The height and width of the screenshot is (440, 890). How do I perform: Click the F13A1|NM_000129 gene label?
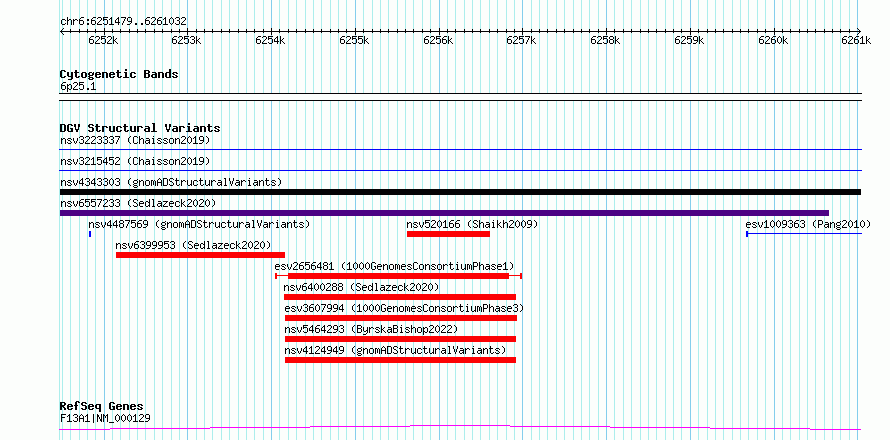coord(105,419)
